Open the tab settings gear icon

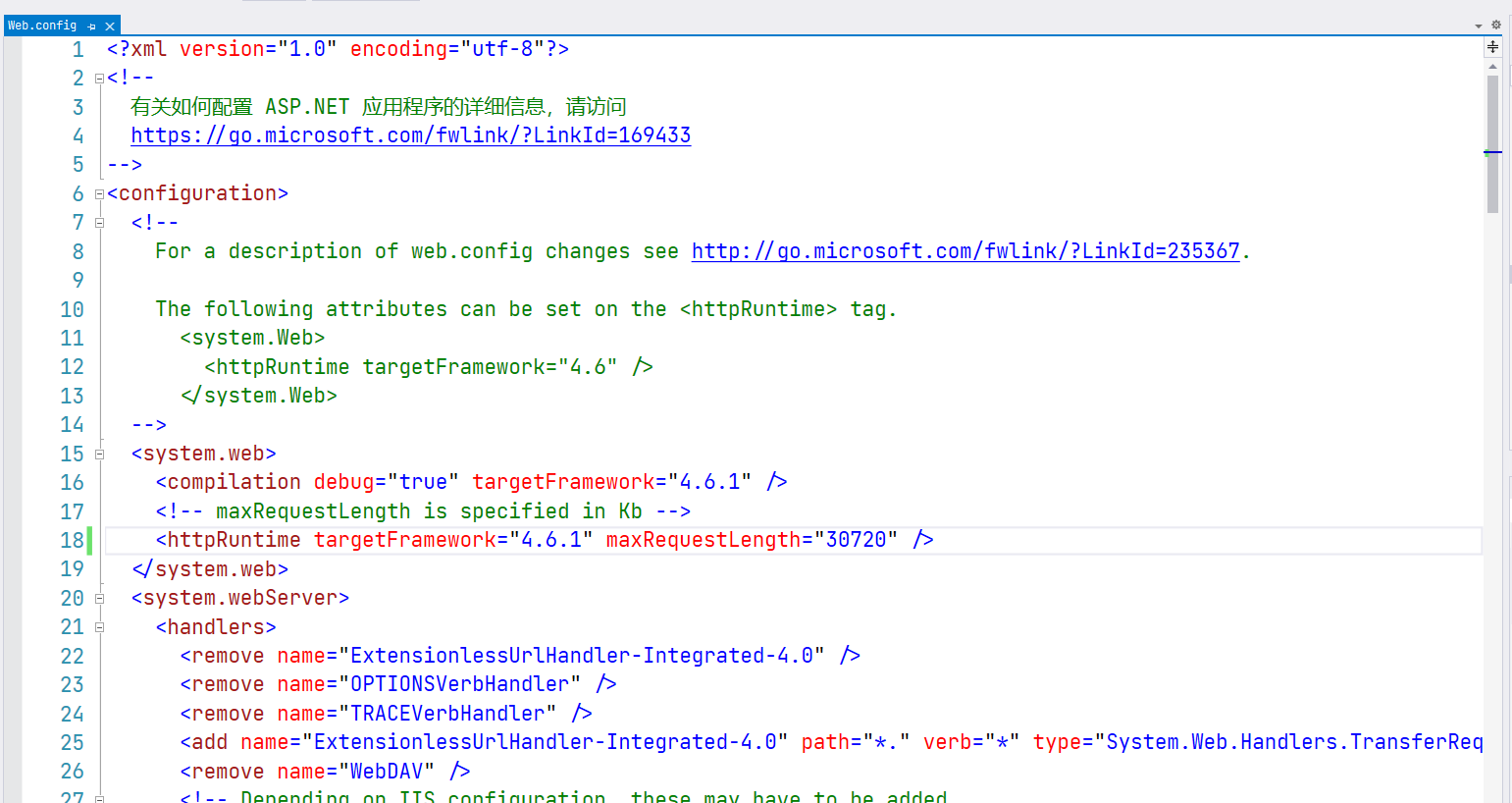point(1496,26)
